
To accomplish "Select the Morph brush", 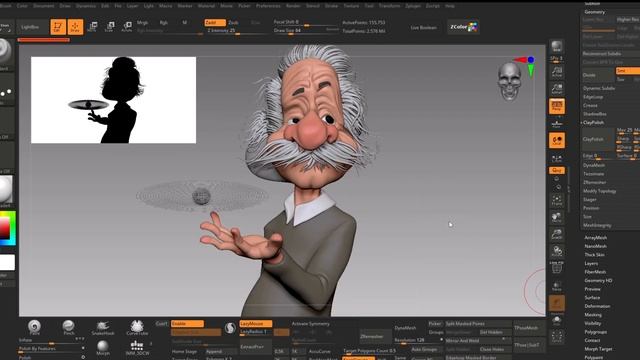I will [102, 347].
